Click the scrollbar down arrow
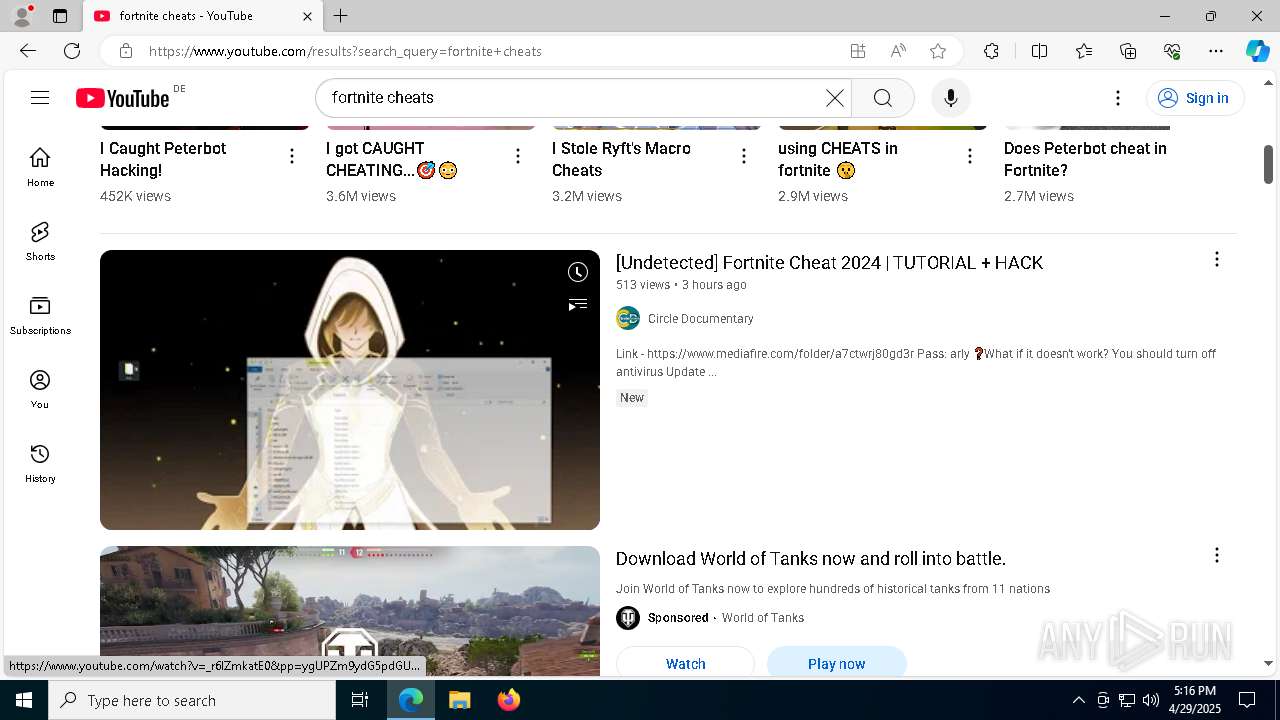Image resolution: width=1280 pixels, height=720 pixels. pyautogui.click(x=1268, y=663)
